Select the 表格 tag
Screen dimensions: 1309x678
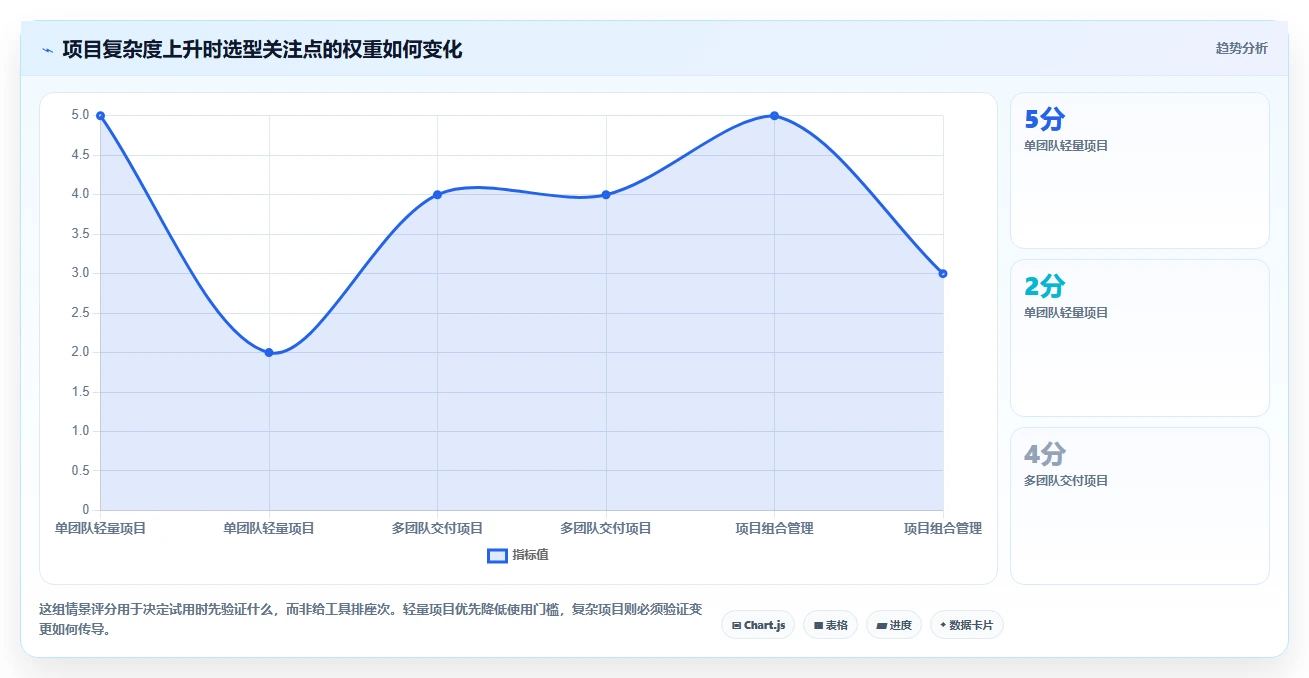[830, 625]
